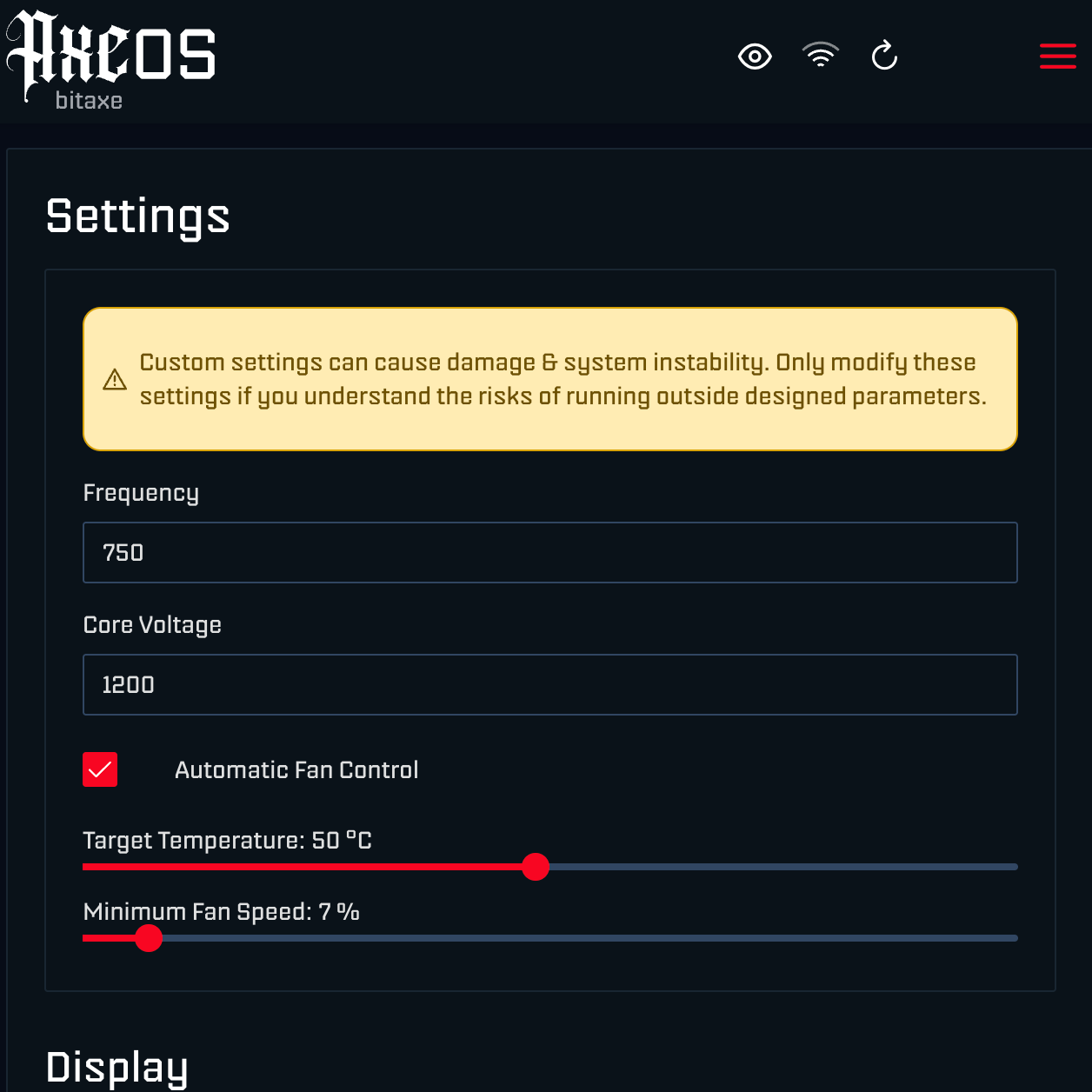Adjust the Target Temperature slider handle
Viewport: 1092px width, 1092px height.
point(536,867)
